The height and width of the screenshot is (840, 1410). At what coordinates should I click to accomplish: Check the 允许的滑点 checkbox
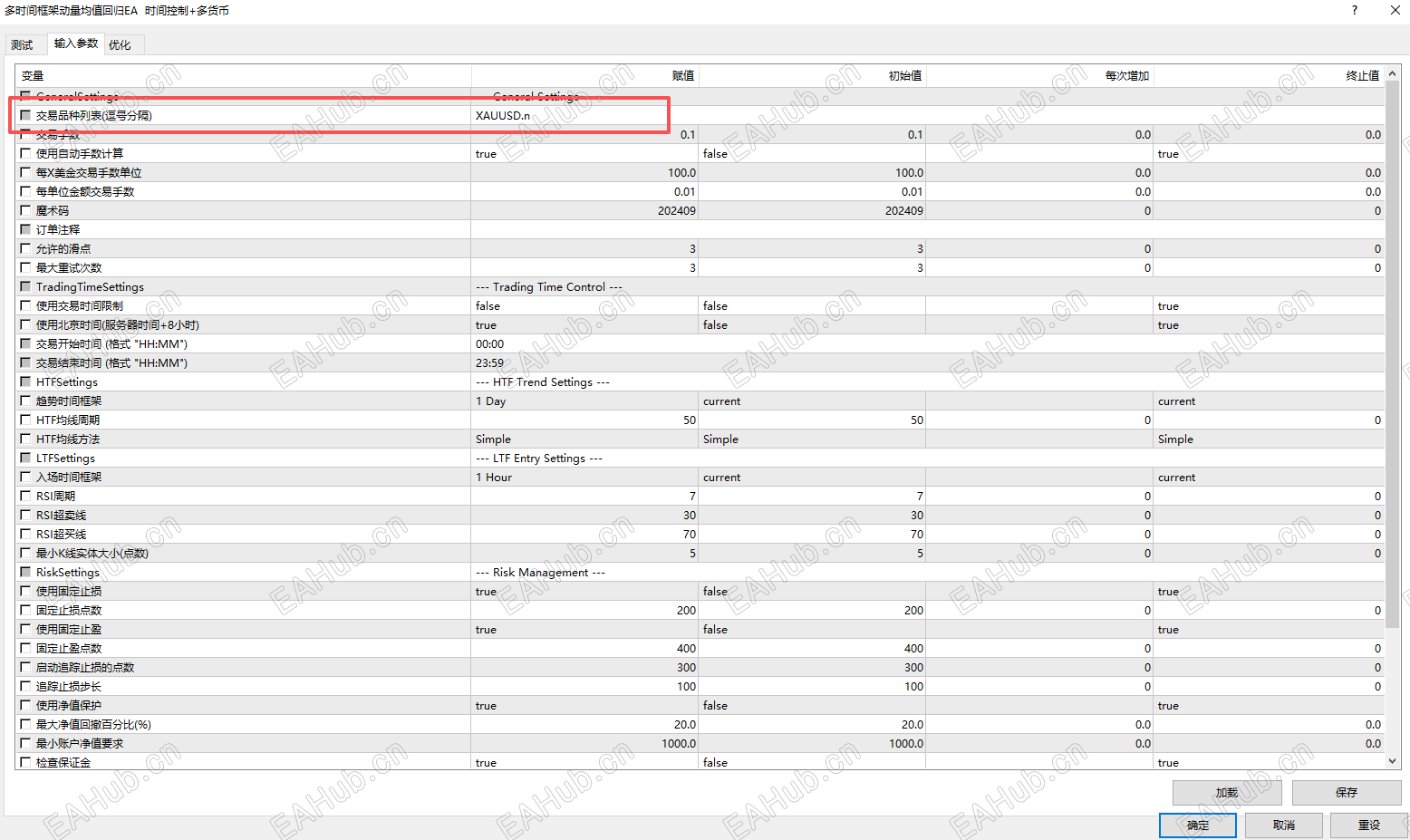(x=25, y=248)
